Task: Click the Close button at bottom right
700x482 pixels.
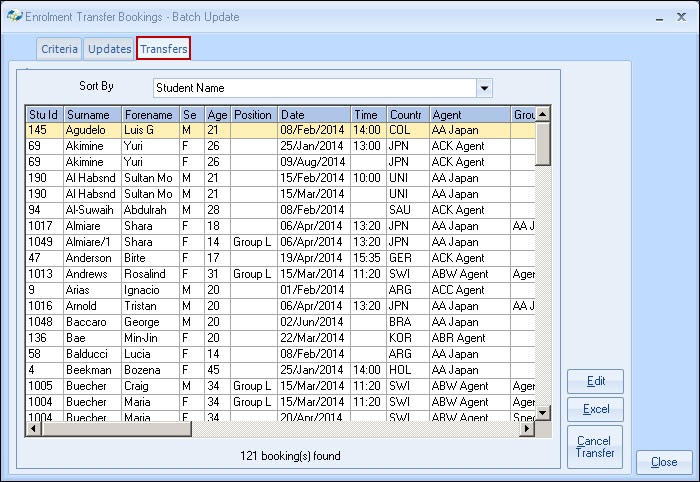Action: (x=663, y=462)
